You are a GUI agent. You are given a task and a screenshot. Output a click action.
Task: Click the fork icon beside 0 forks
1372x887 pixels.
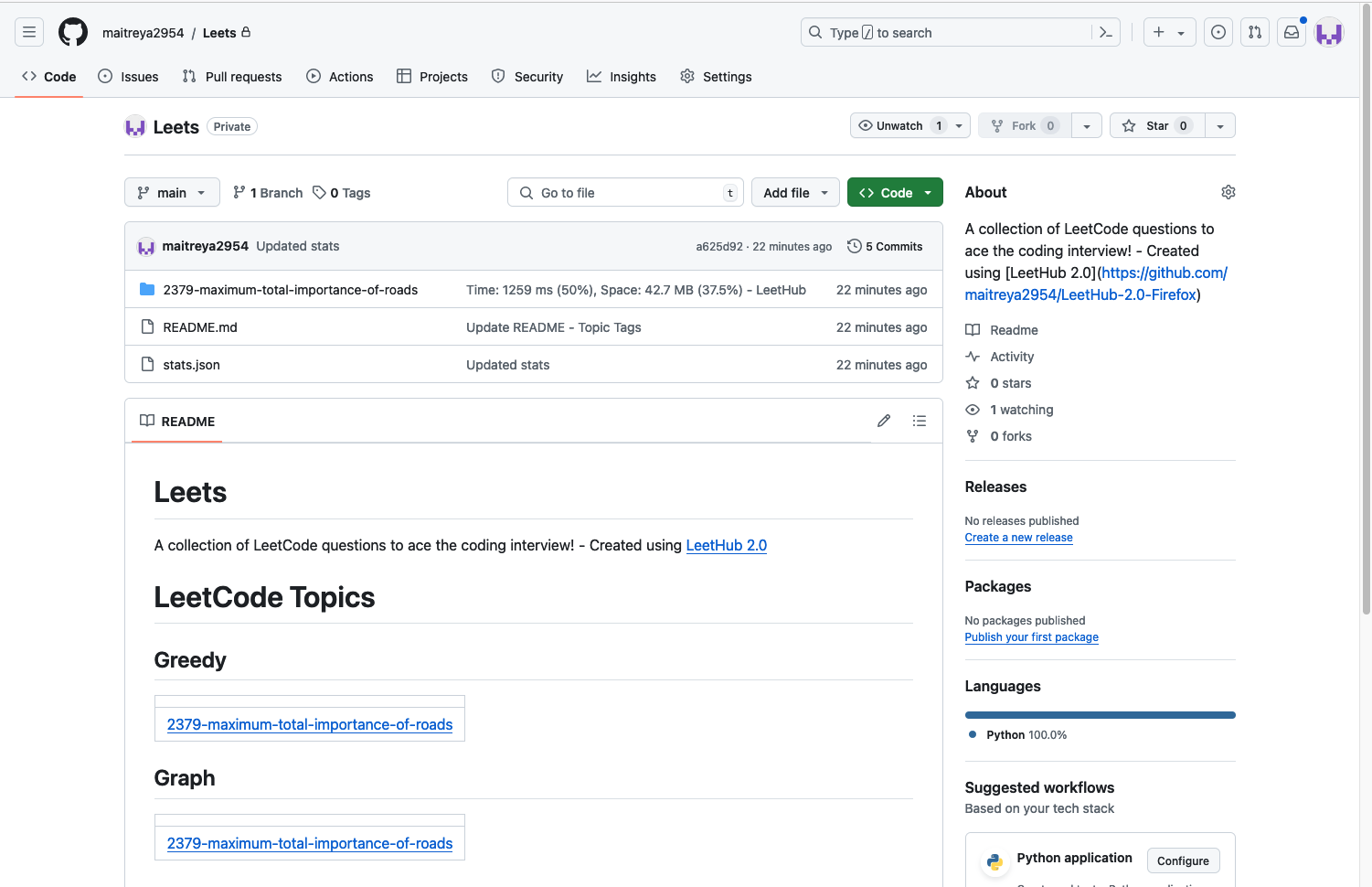click(973, 436)
